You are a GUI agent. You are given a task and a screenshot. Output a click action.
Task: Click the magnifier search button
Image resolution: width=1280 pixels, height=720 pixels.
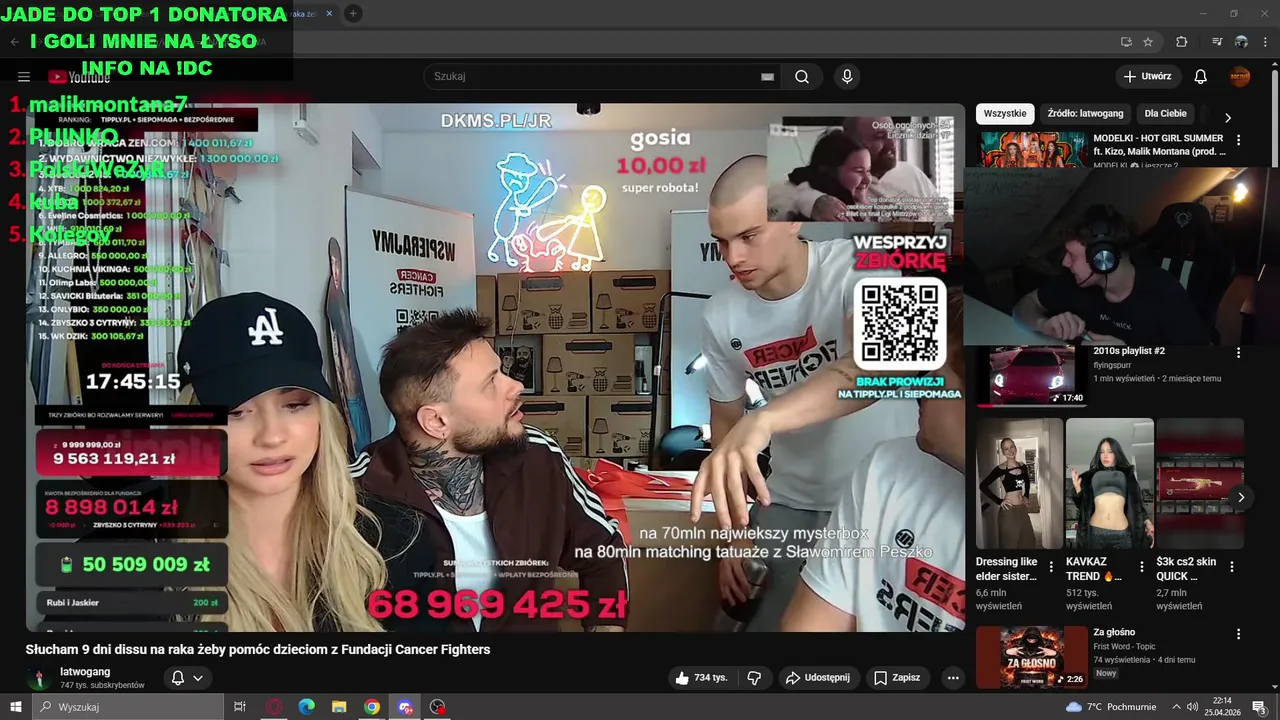pos(802,77)
